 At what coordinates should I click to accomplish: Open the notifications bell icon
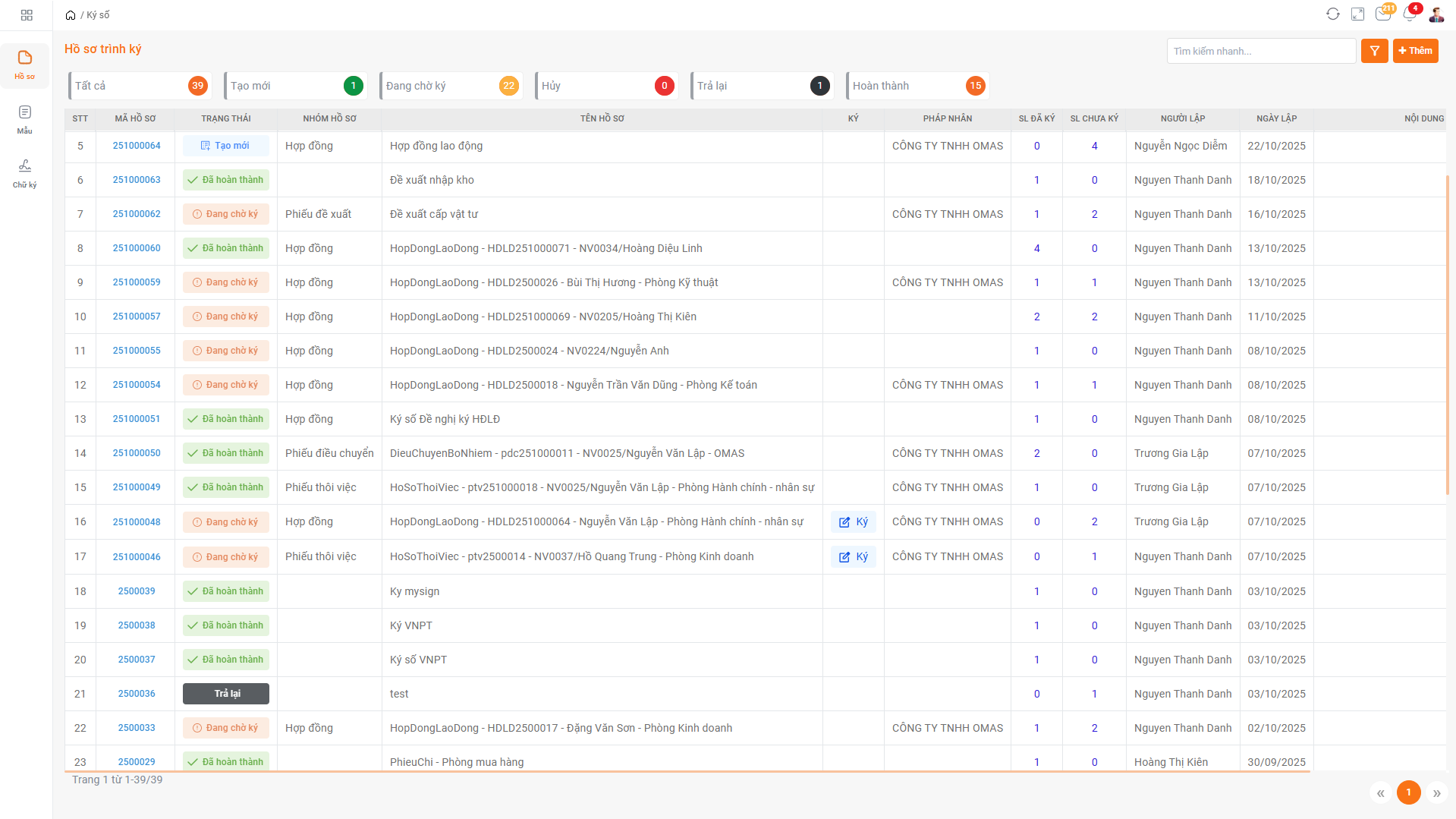coord(1410,14)
